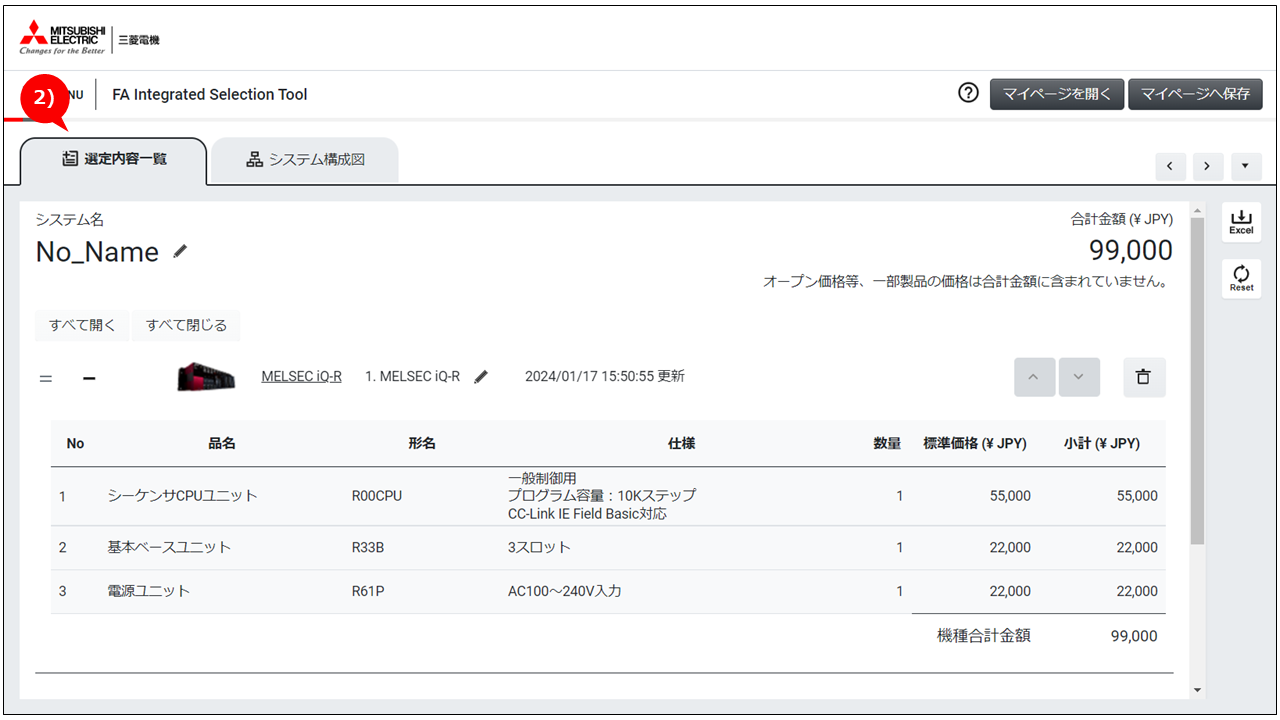
Task: Click 品名 column header
Action: coord(222,444)
